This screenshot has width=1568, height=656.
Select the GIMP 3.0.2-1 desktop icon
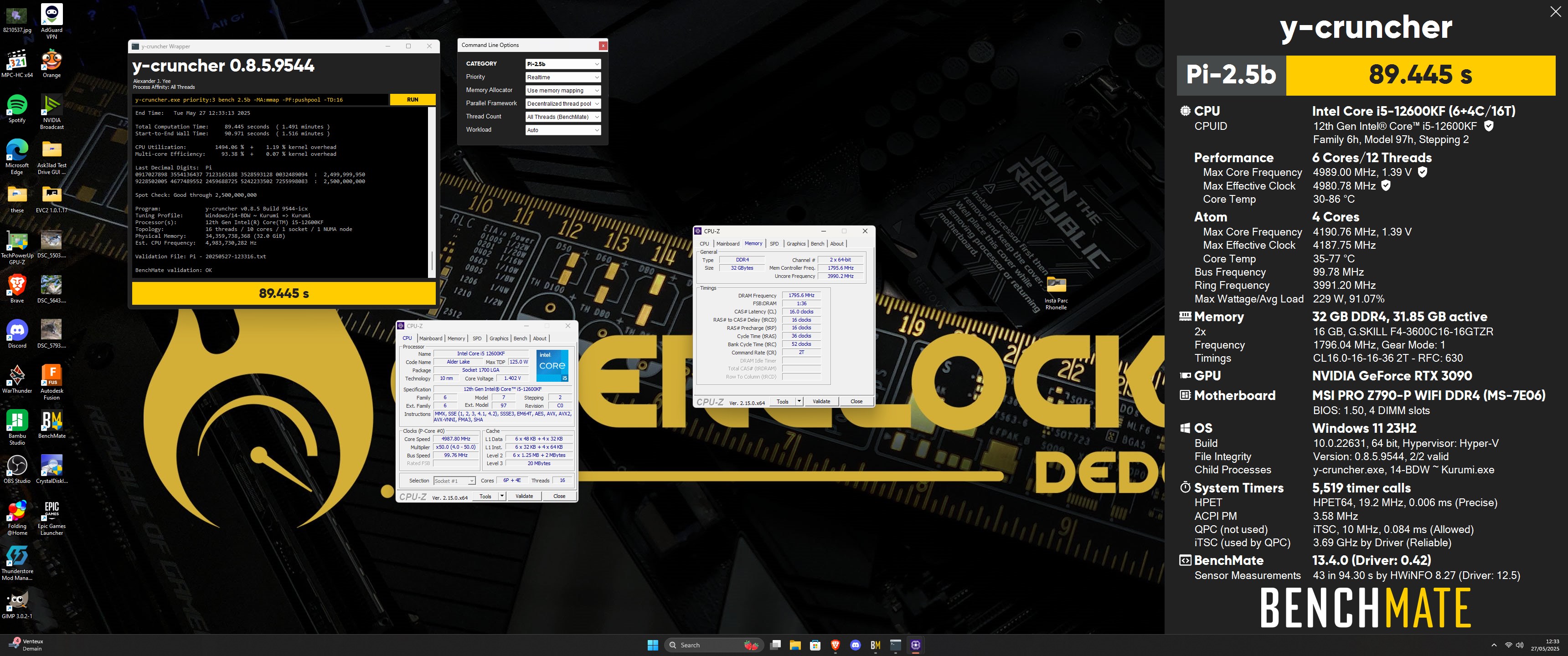17,604
